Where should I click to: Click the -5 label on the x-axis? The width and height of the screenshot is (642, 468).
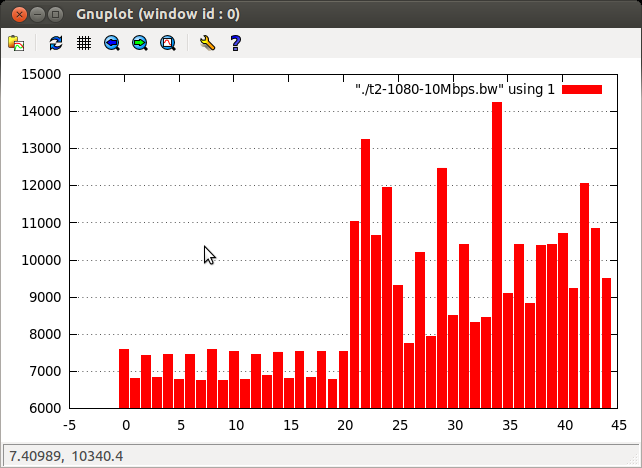69,424
